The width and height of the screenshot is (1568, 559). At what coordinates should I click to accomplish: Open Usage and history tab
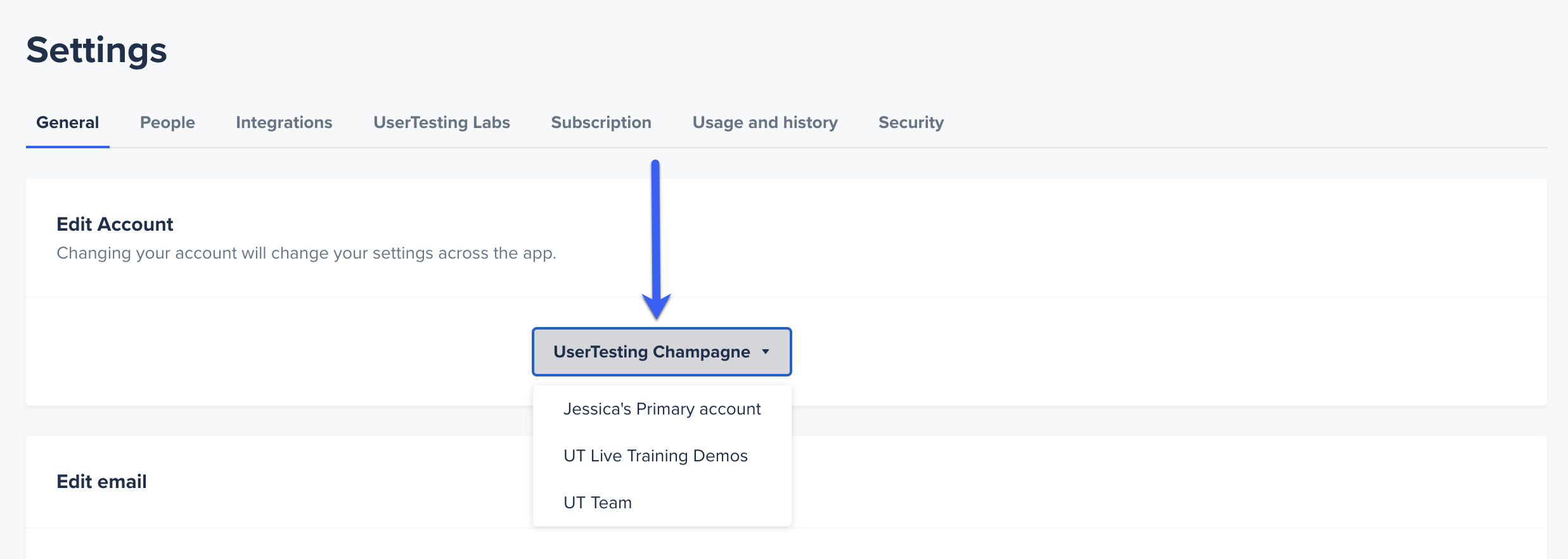coord(765,122)
